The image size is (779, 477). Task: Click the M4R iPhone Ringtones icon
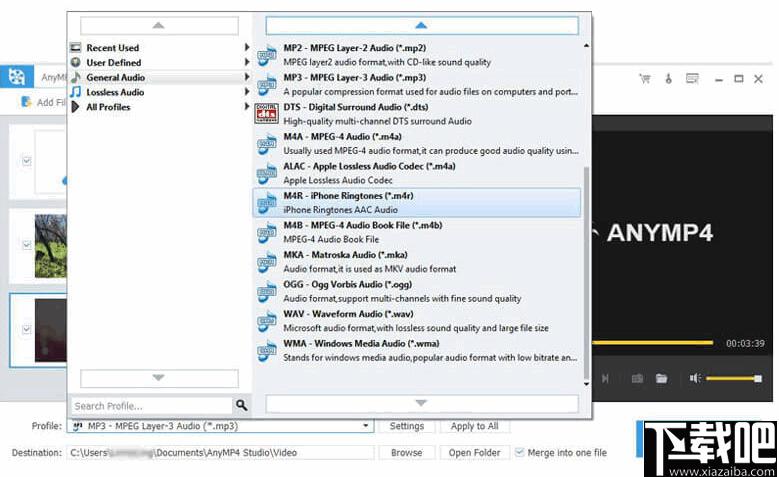(266, 203)
